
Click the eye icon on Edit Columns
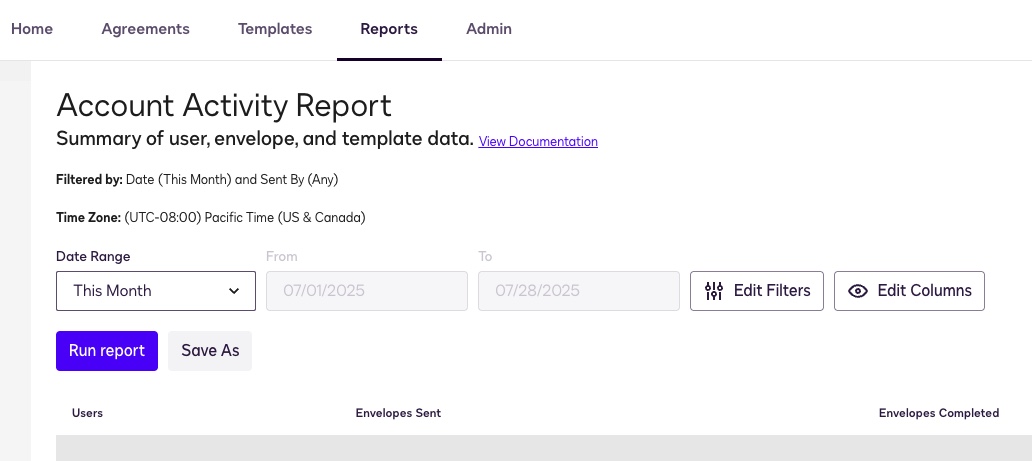[857, 291]
